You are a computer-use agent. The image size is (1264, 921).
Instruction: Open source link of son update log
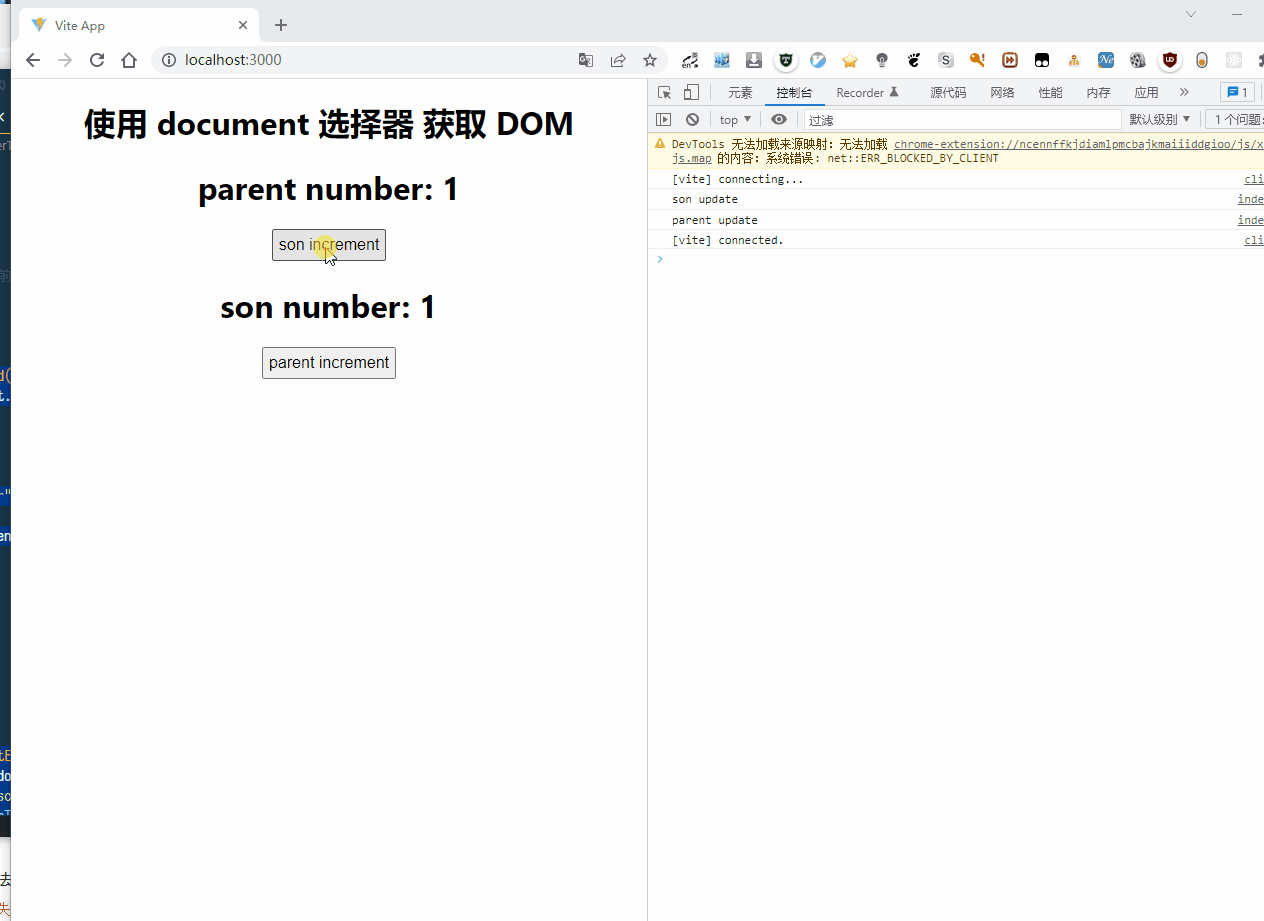(1250, 199)
